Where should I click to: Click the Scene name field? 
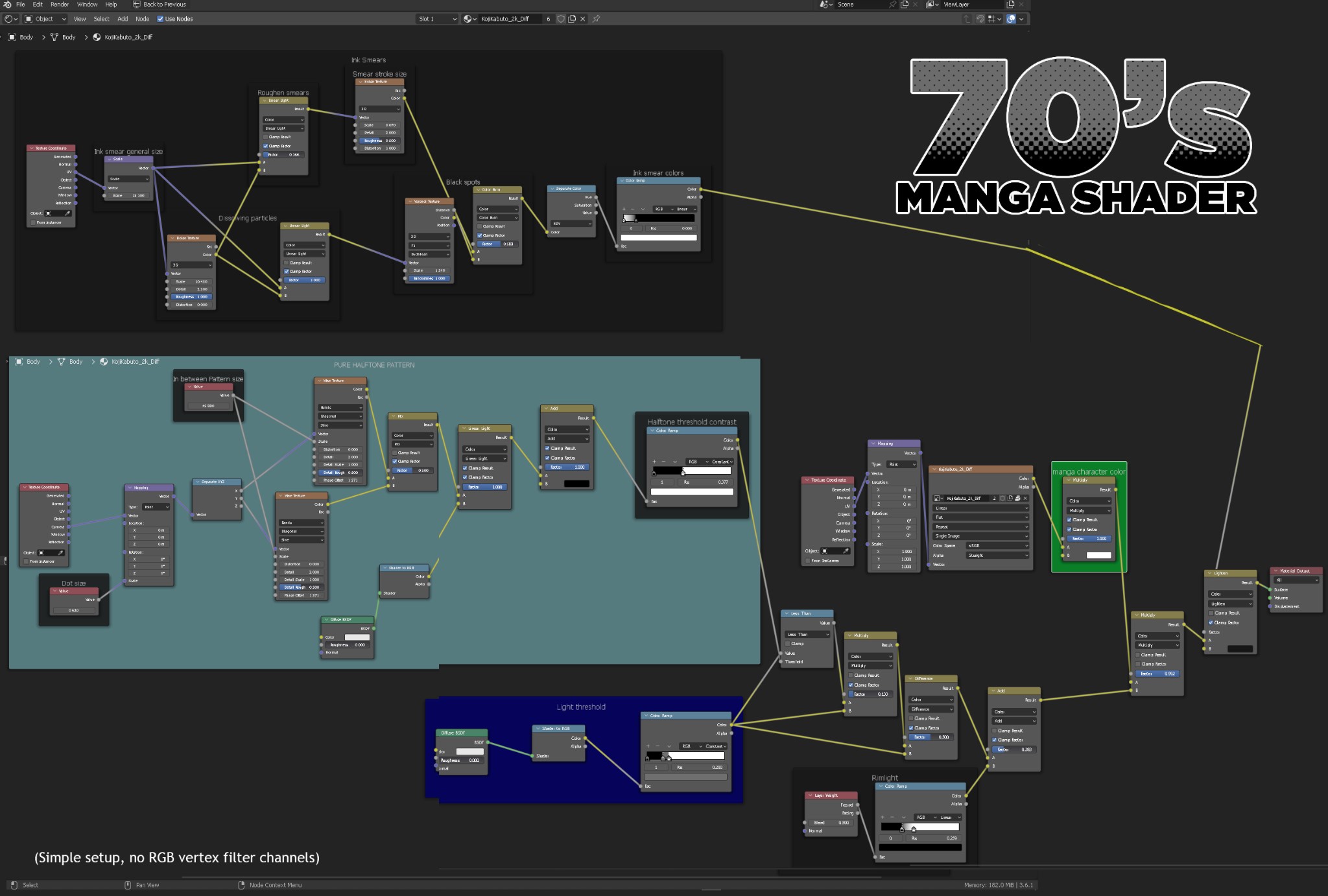[861, 5]
